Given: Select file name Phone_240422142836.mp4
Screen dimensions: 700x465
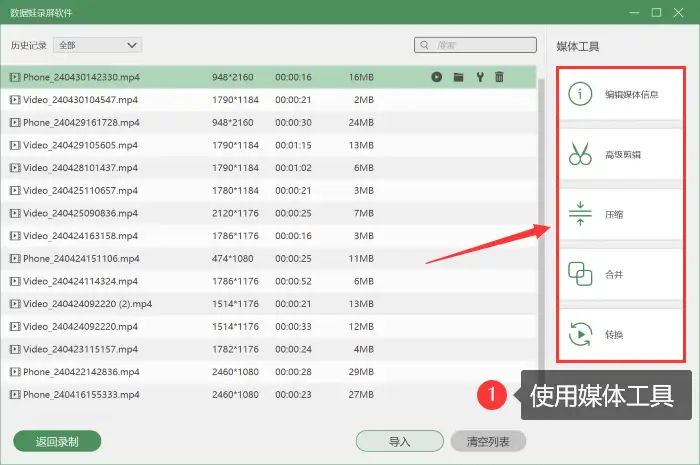Looking at the screenshot, I should point(81,372).
